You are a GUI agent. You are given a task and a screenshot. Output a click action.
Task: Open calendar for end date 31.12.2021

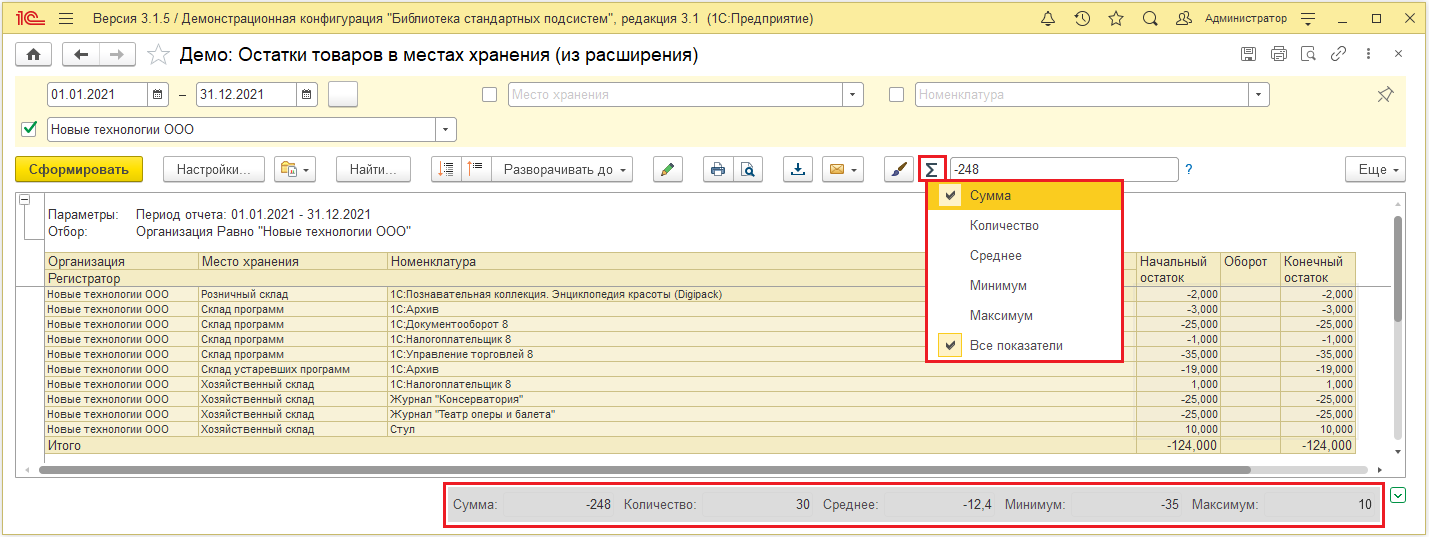tap(308, 95)
